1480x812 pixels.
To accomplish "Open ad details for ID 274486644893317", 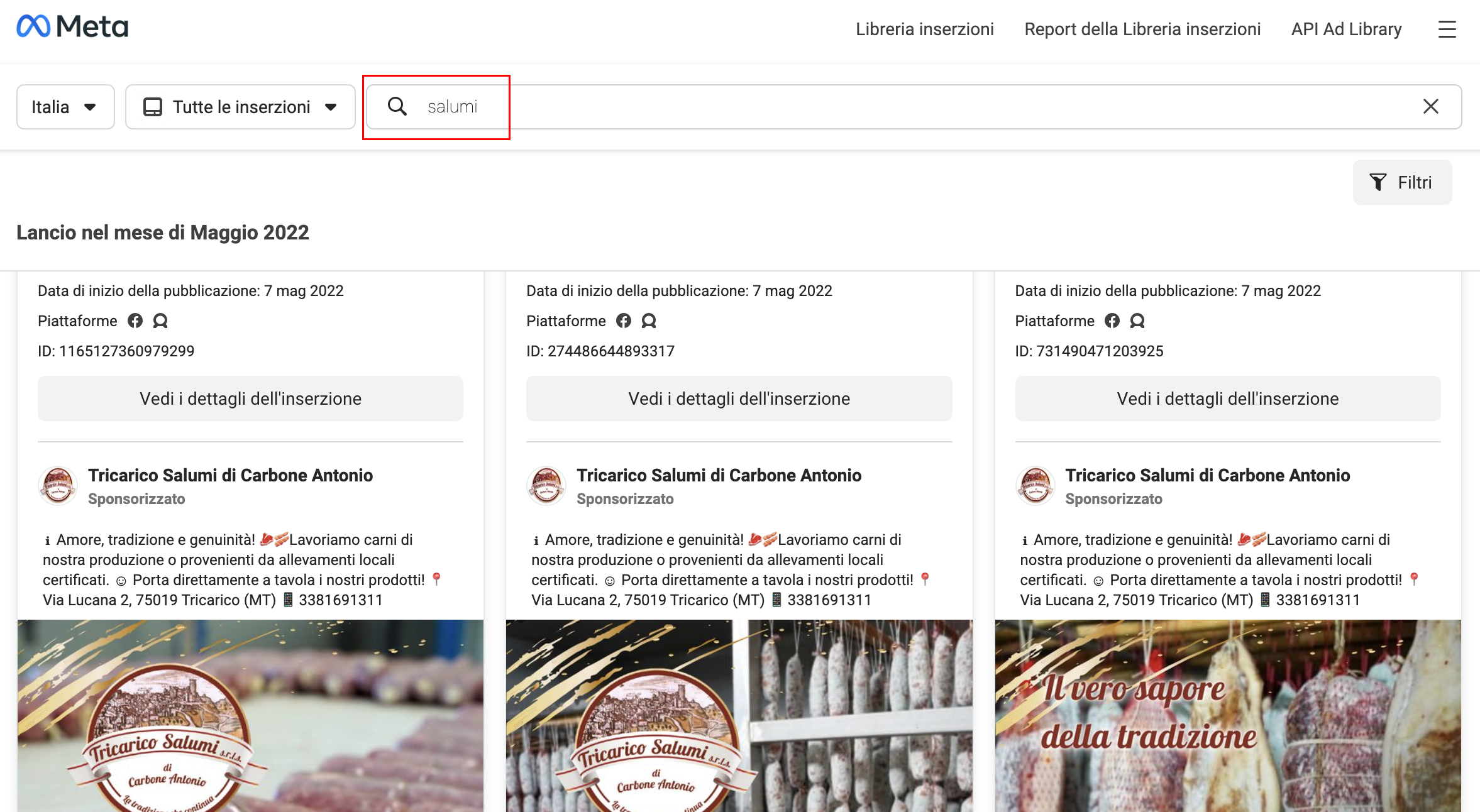I will click(x=739, y=398).
